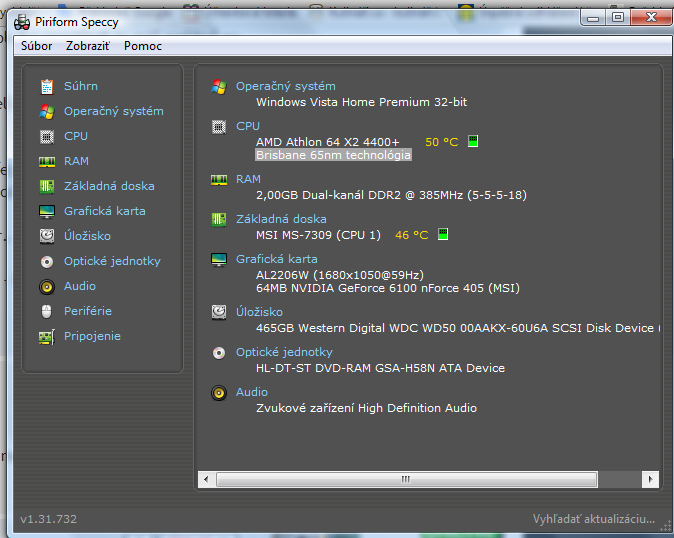Click Audio heading link in summary
This screenshot has height=538, width=674.
tap(251, 392)
